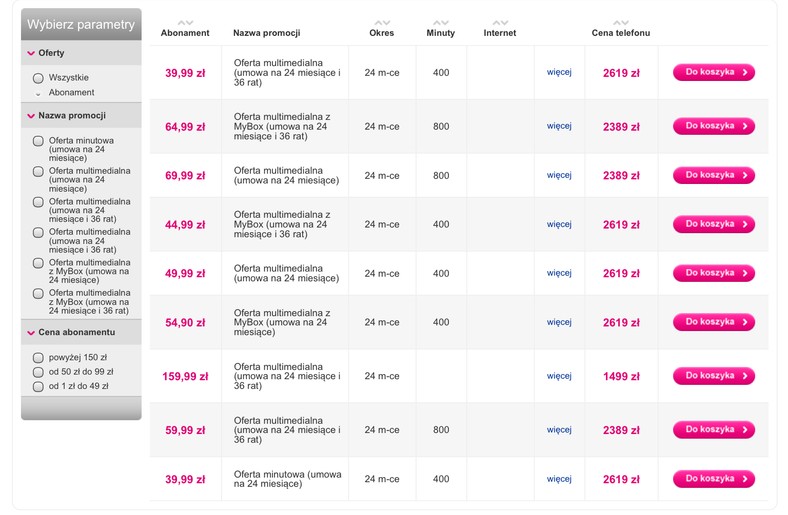
Task: Add the 159,99 zł plan to cart
Action: coord(714,376)
